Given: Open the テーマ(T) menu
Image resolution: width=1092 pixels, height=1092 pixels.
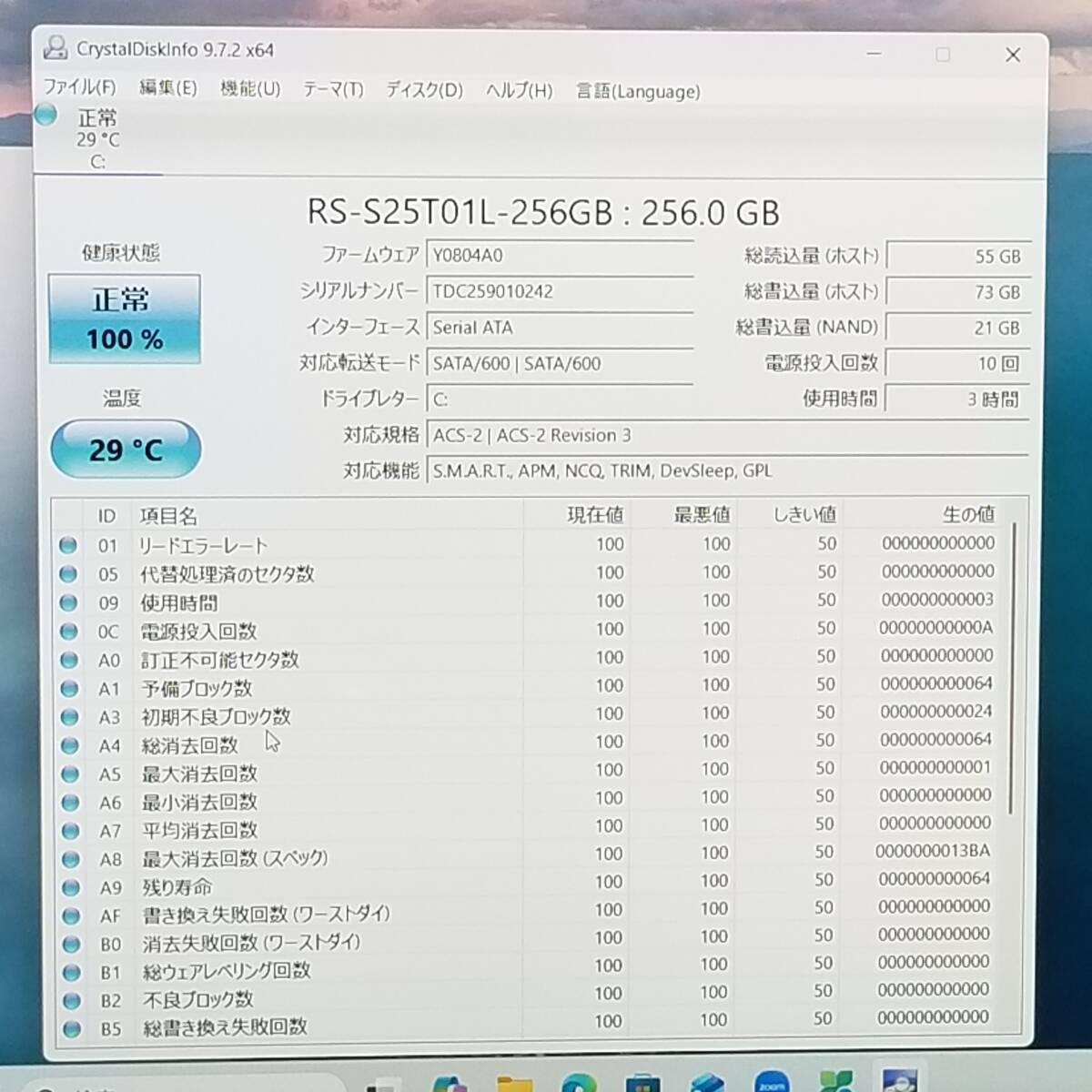Looking at the screenshot, I should [333, 89].
